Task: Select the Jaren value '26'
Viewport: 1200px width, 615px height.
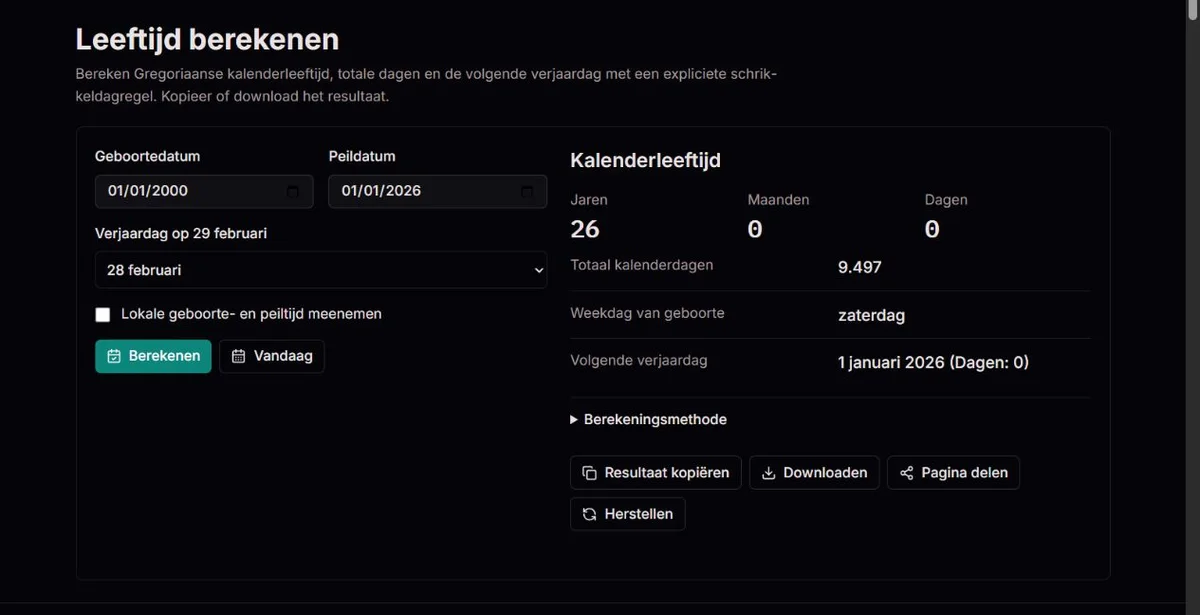Action: coord(585,229)
